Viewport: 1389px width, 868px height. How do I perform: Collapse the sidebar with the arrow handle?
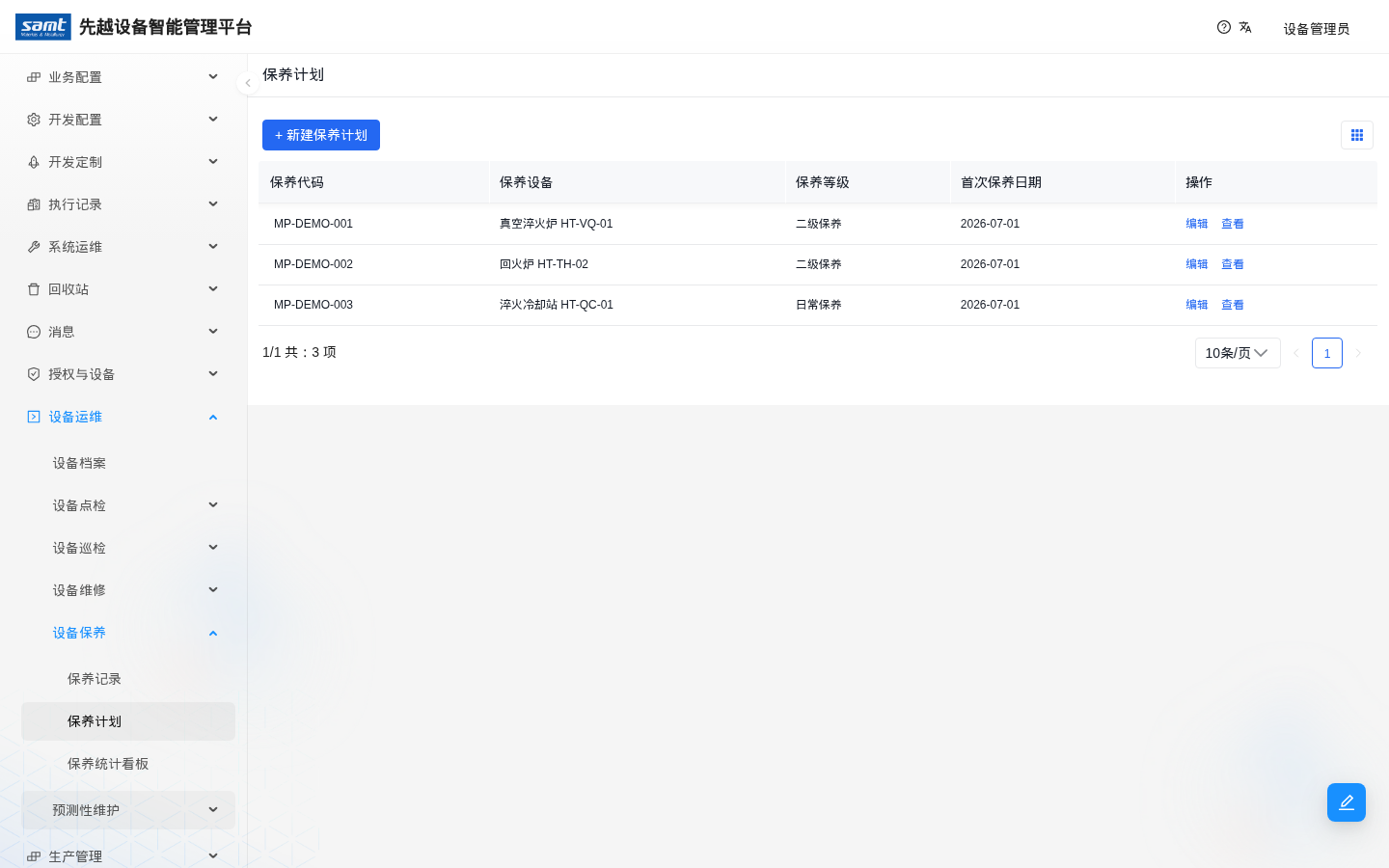click(248, 83)
